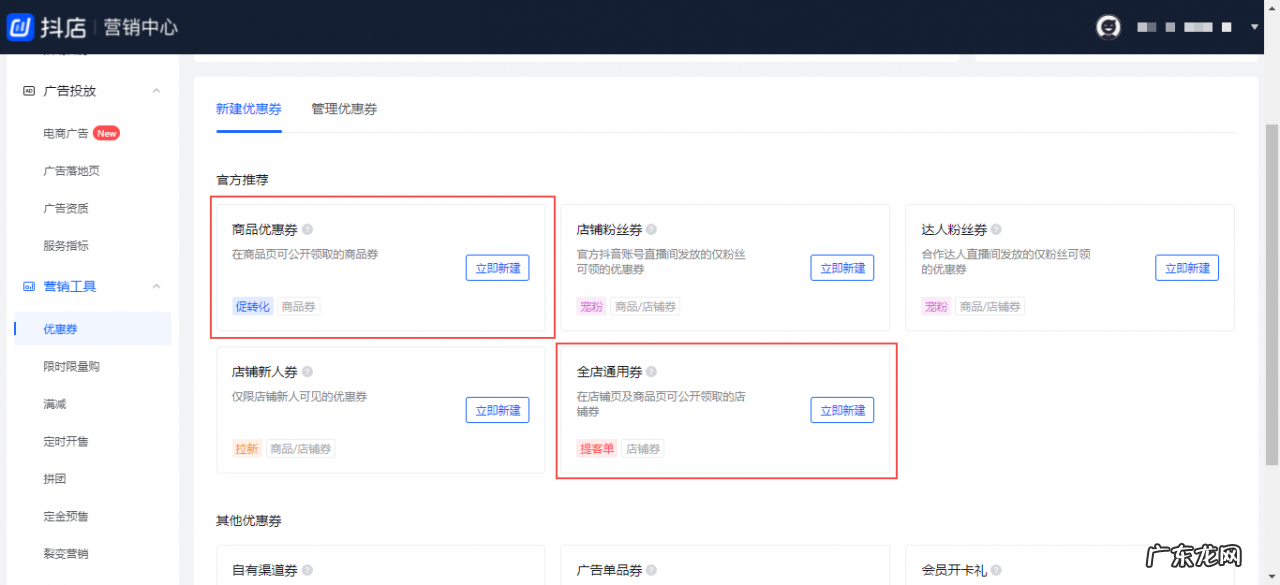Collapse the 营销工具 sidebar section
This screenshot has height=585, width=1280.
pos(156,286)
